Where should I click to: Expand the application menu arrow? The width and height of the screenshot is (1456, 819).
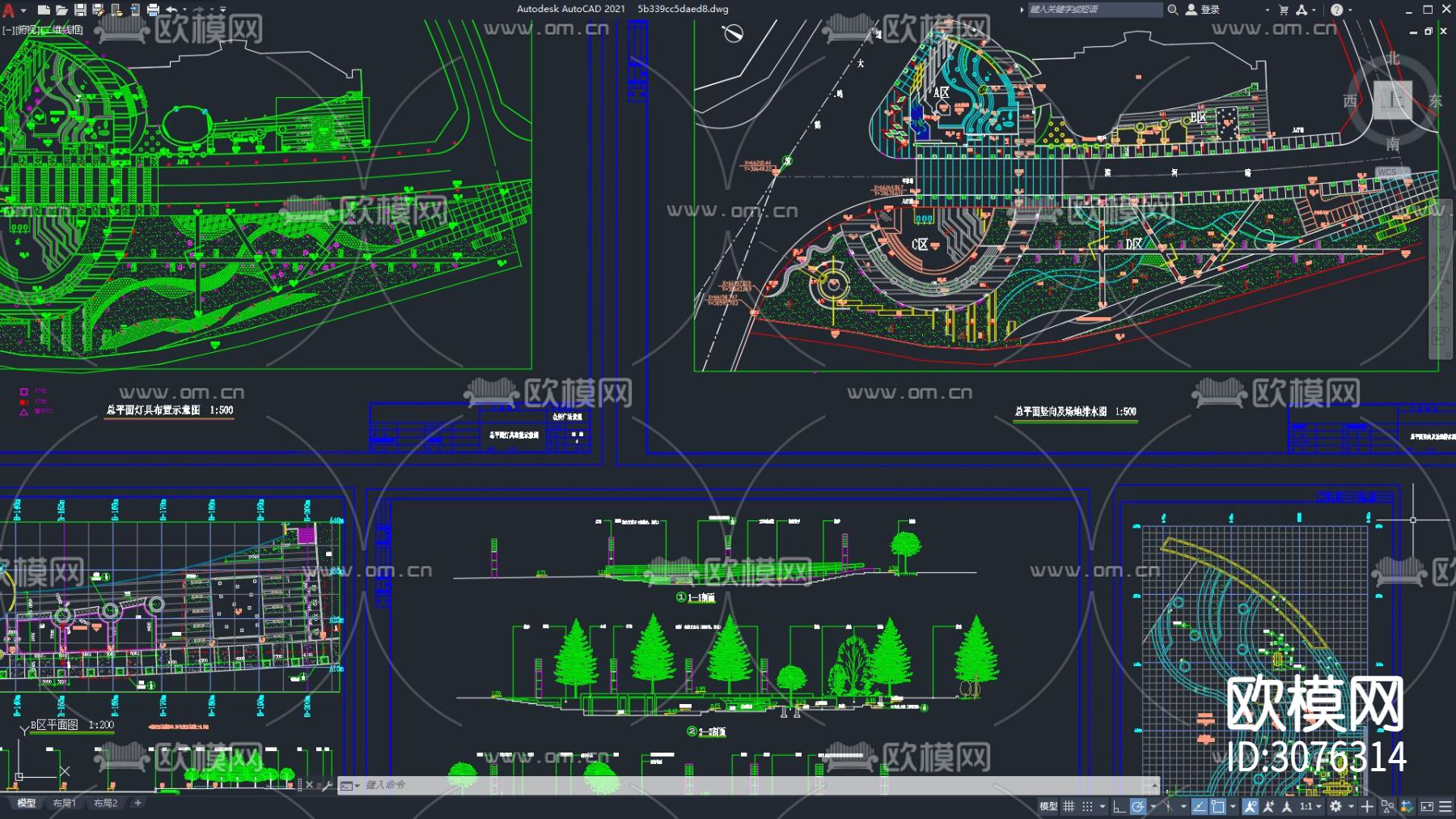[23, 11]
